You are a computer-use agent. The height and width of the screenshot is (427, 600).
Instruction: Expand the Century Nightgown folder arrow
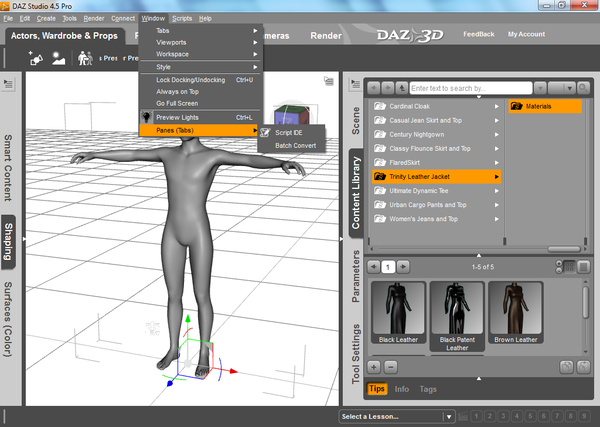click(496, 135)
